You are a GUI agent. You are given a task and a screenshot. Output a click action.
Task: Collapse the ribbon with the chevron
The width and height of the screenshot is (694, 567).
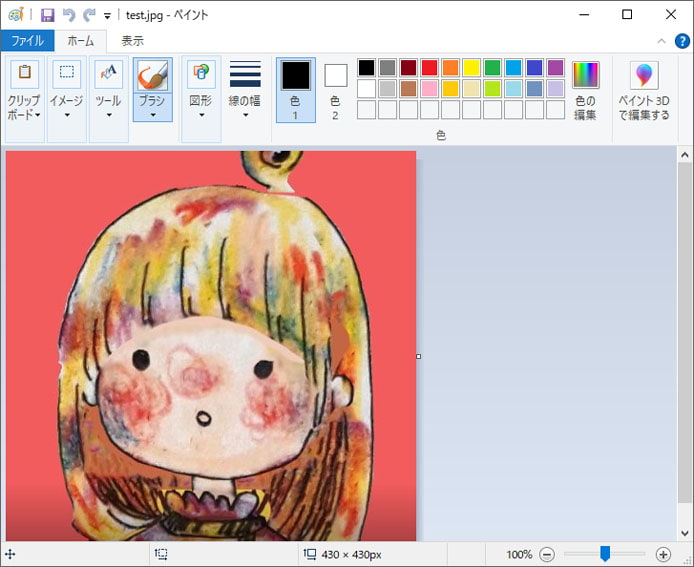661,41
